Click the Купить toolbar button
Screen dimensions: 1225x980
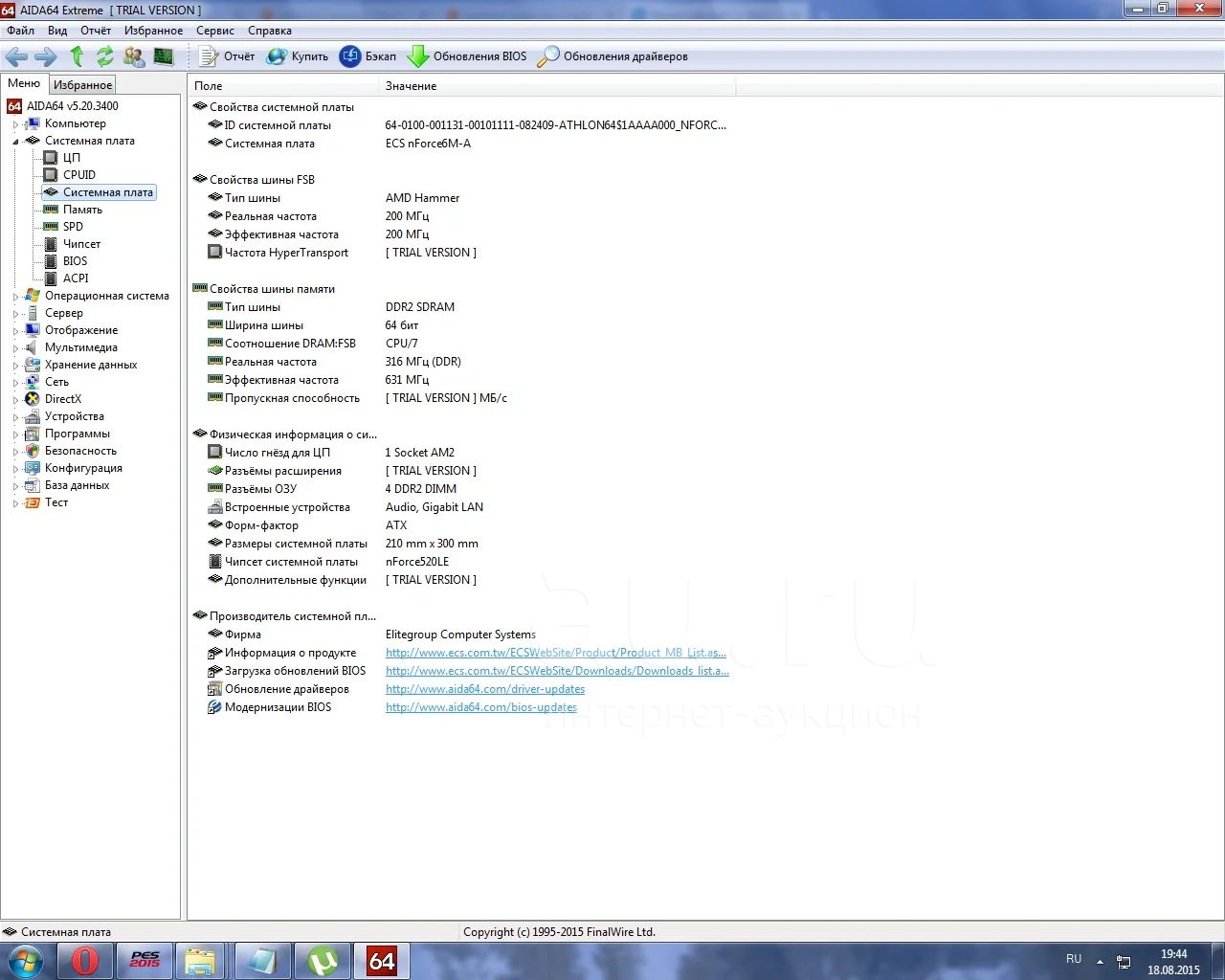pos(298,56)
